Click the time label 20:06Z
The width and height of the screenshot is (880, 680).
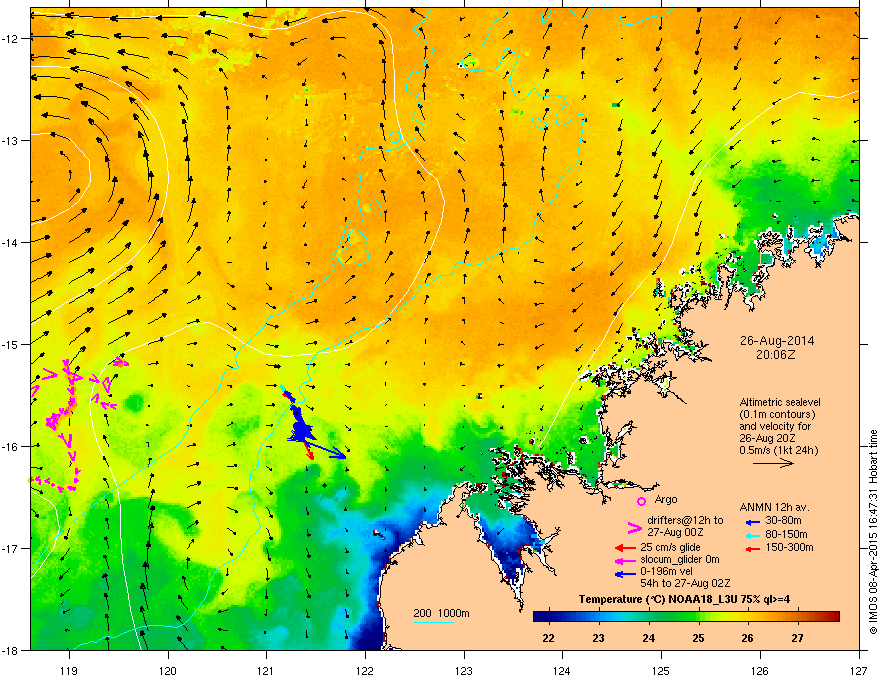[x=776, y=355]
